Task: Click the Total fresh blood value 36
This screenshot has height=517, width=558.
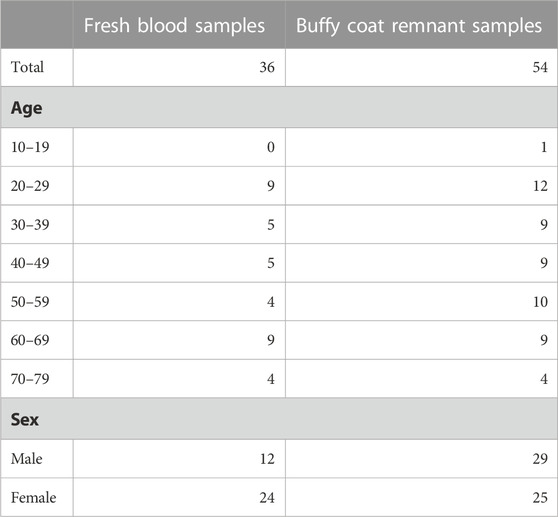Action: (x=267, y=67)
